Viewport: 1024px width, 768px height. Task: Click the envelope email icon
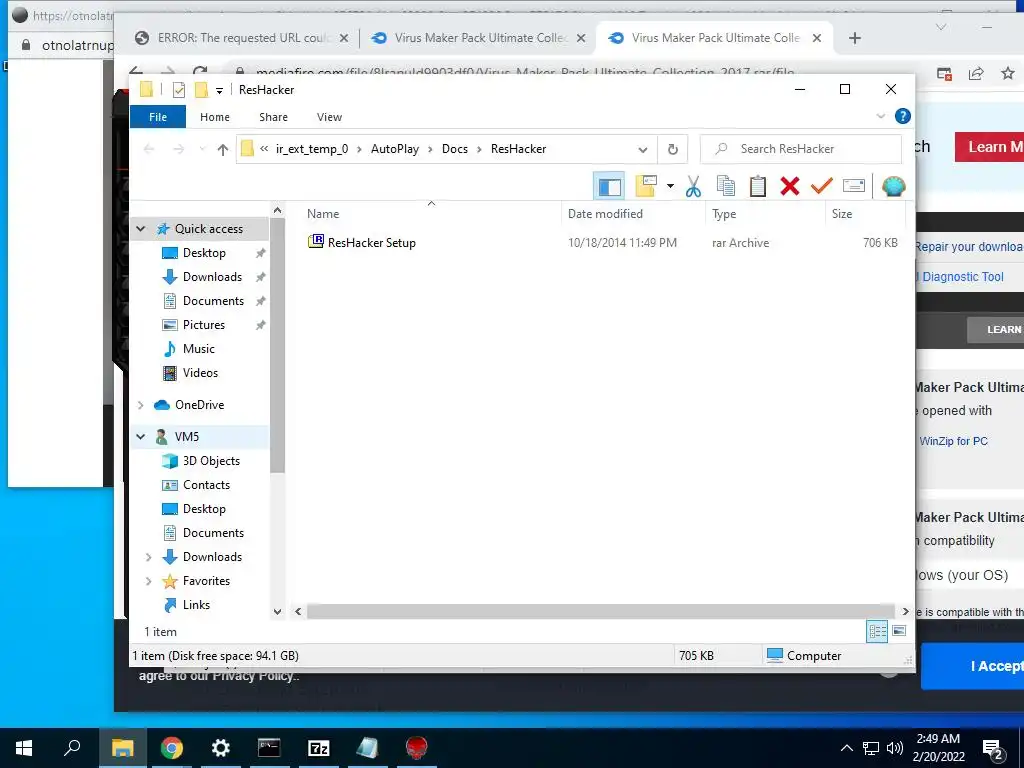854,186
